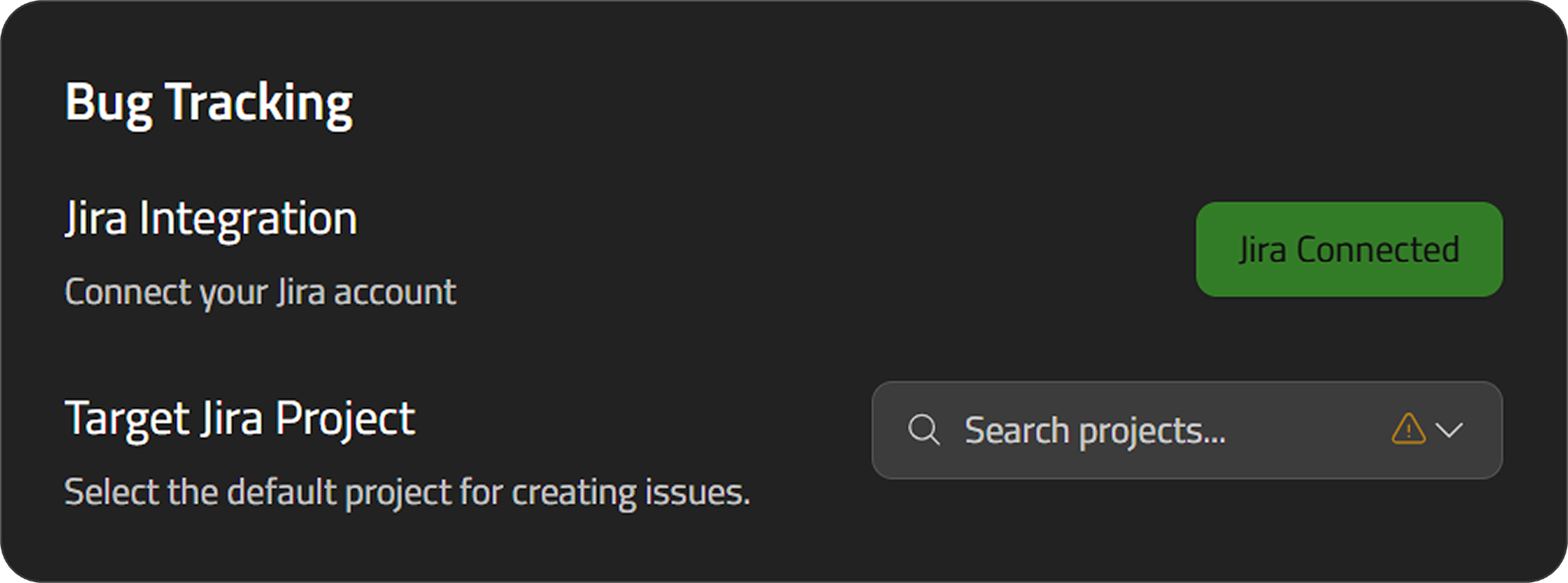The image size is (1568, 583).
Task: Select the Bug Tracking heading
Action: pos(209,103)
